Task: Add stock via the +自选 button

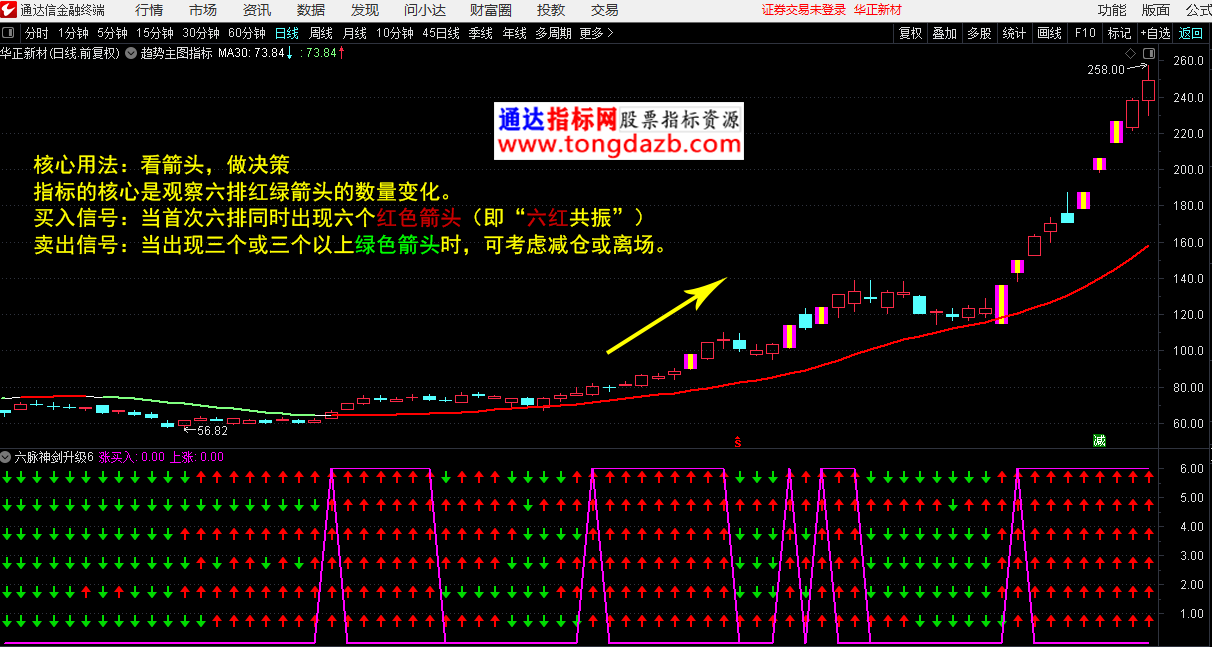Action: [x=1155, y=33]
